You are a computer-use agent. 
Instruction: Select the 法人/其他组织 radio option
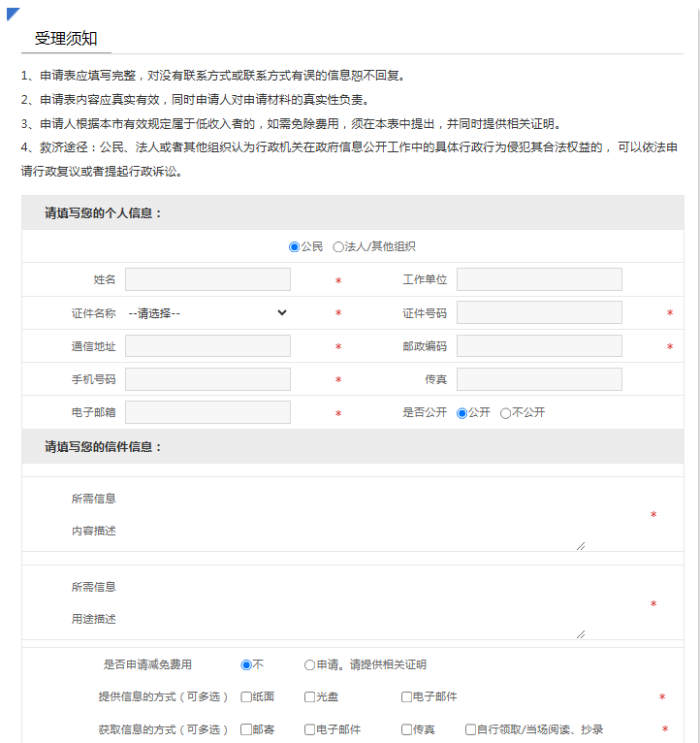(x=338, y=247)
